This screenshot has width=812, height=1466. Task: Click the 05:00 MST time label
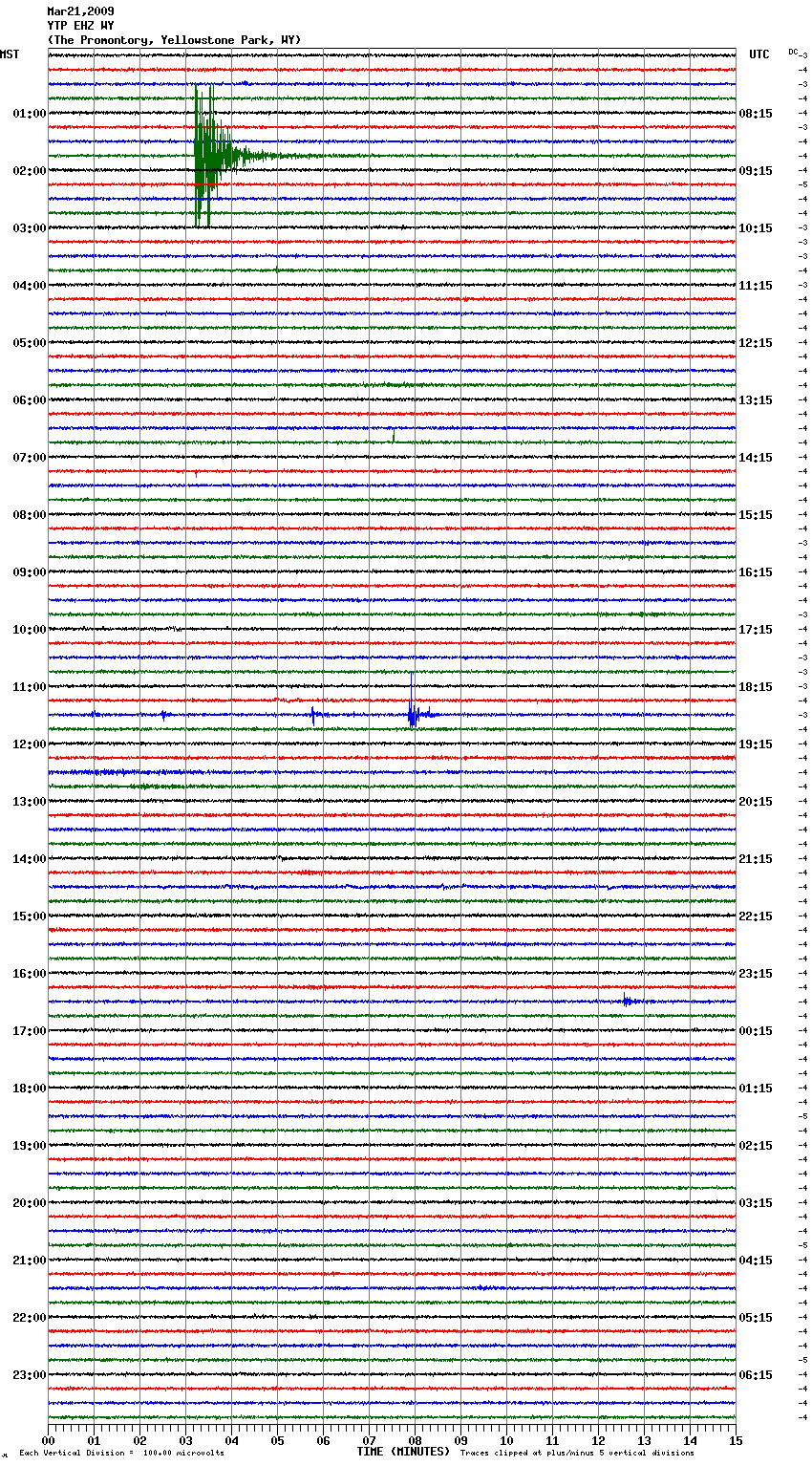pos(30,343)
